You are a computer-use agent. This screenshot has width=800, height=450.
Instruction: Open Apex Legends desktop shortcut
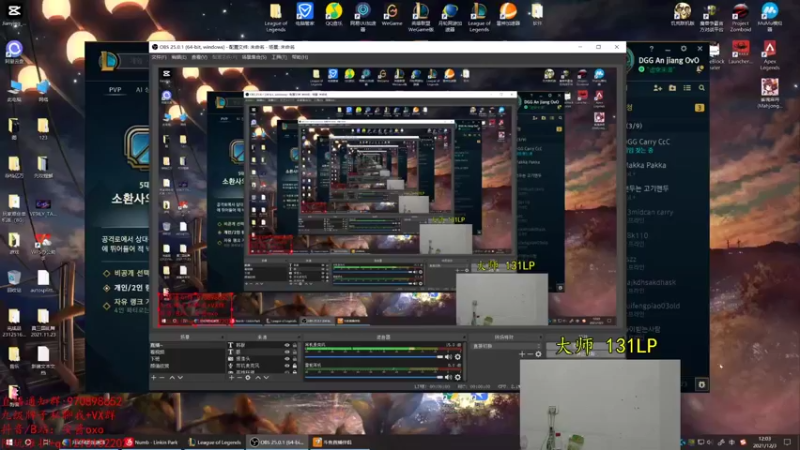(769, 55)
